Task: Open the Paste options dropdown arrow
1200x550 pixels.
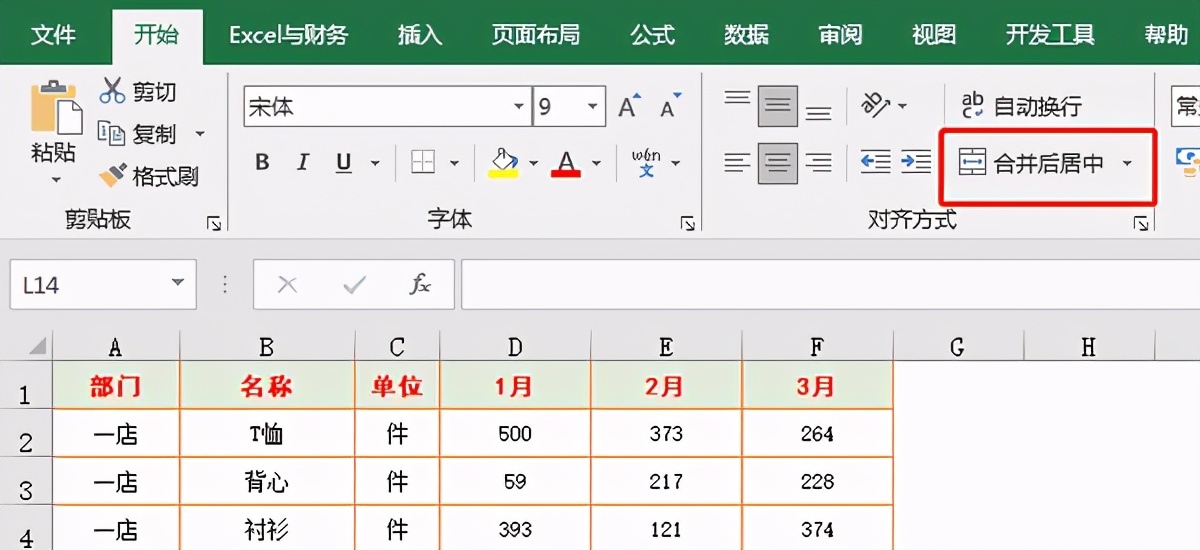Action: (x=55, y=180)
